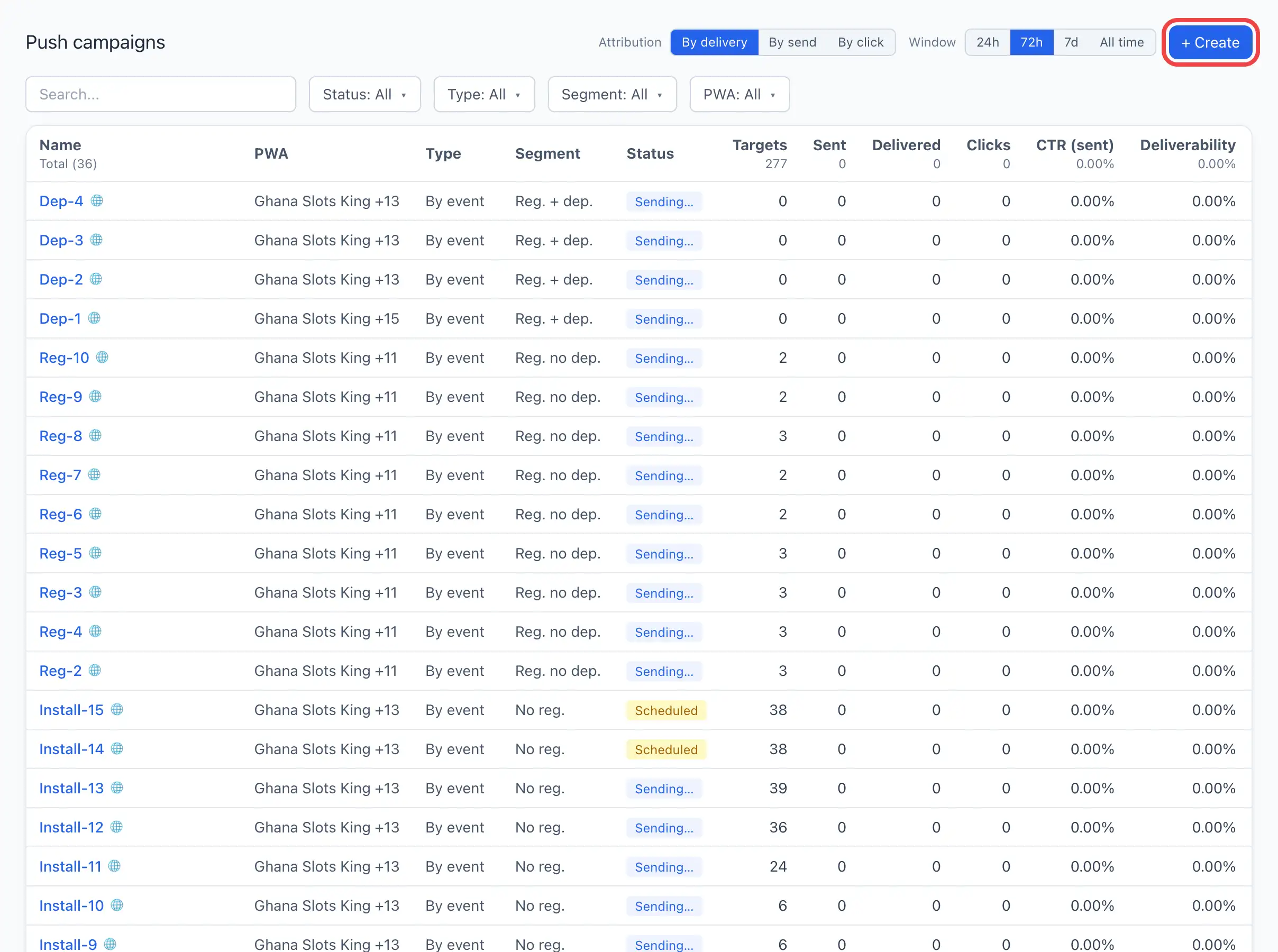1278x952 pixels.
Task: Choose the 7d window option
Action: point(1071,42)
